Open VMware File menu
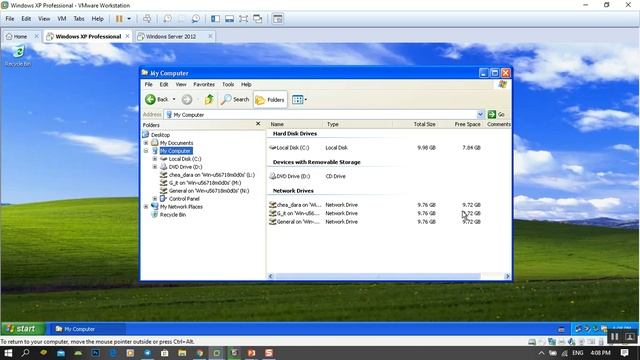The width and height of the screenshot is (640, 360). [10, 19]
